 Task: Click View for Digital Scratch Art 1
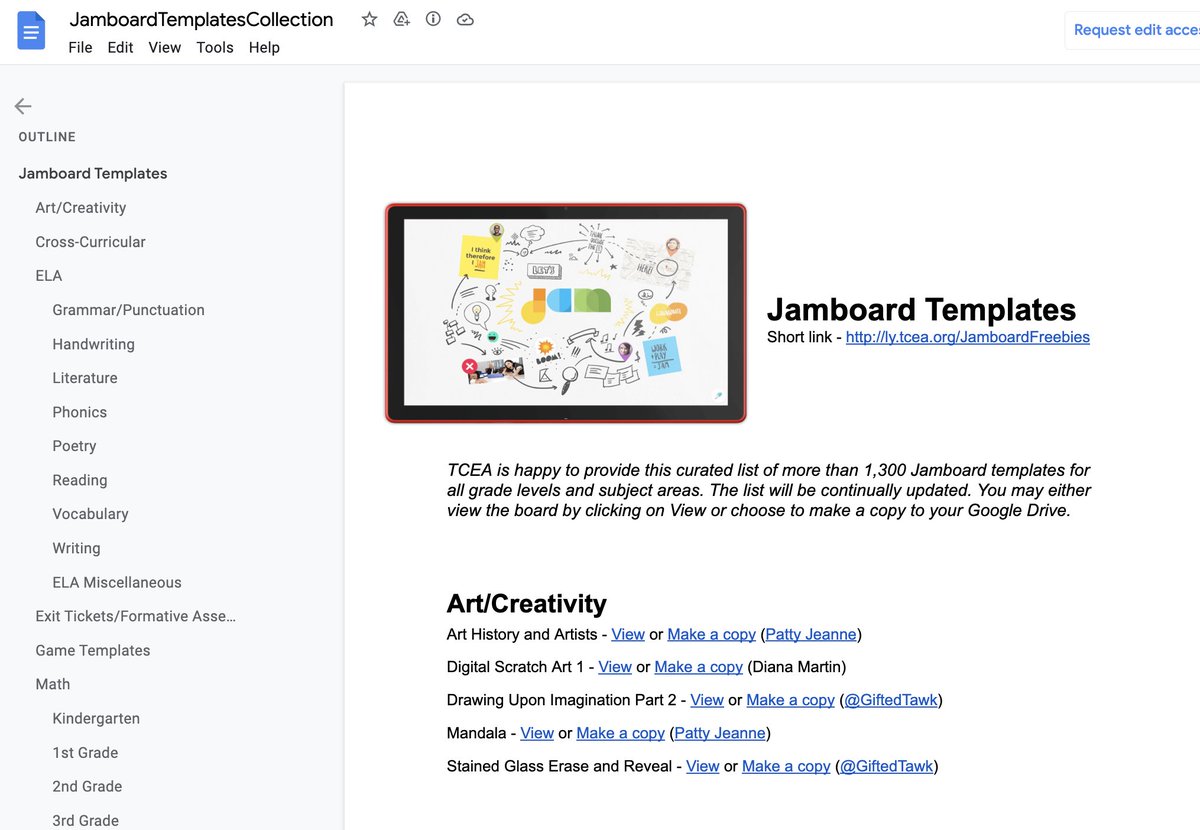click(615, 667)
